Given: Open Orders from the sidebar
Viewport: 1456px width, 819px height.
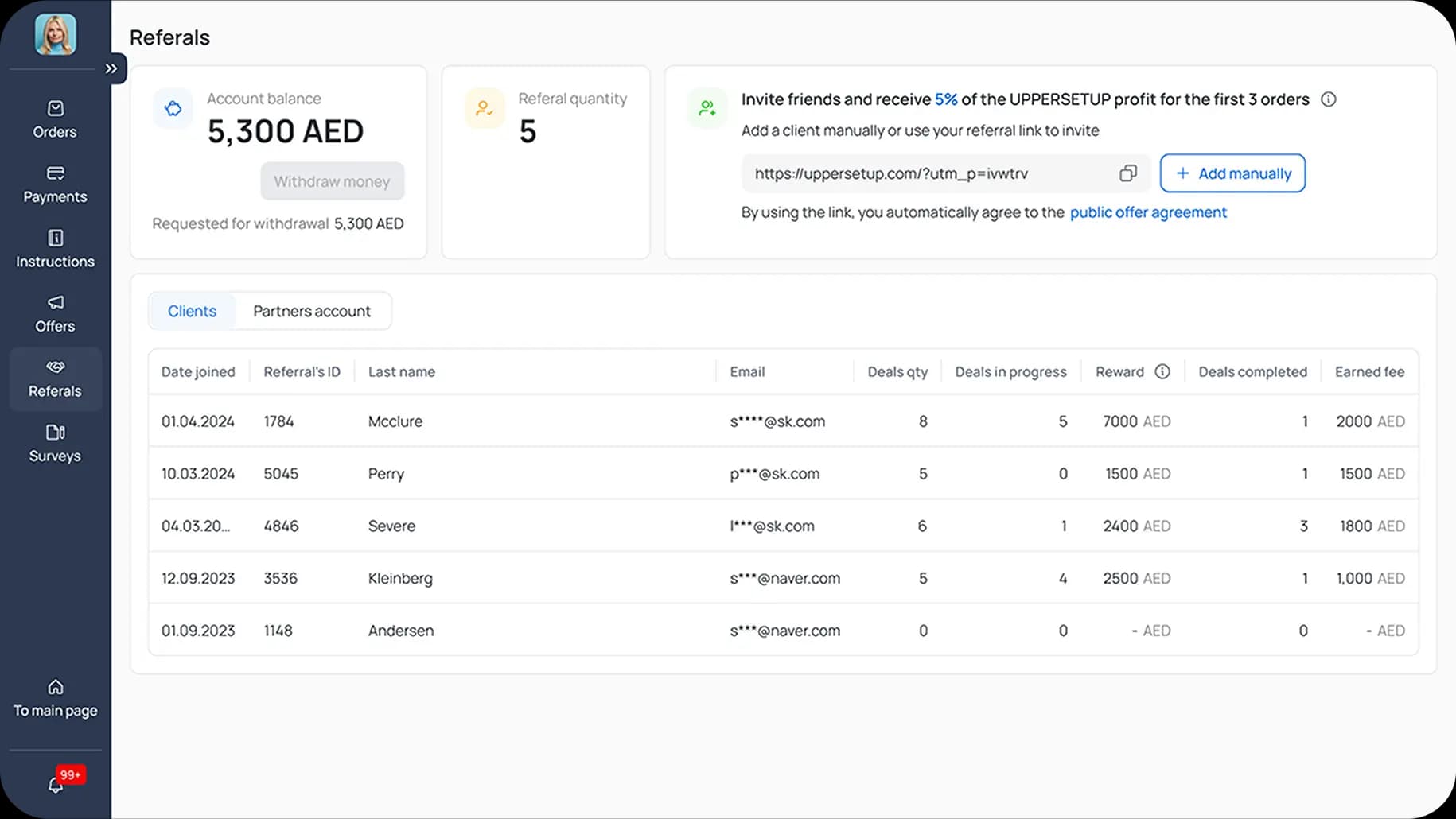Looking at the screenshot, I should 55,119.
